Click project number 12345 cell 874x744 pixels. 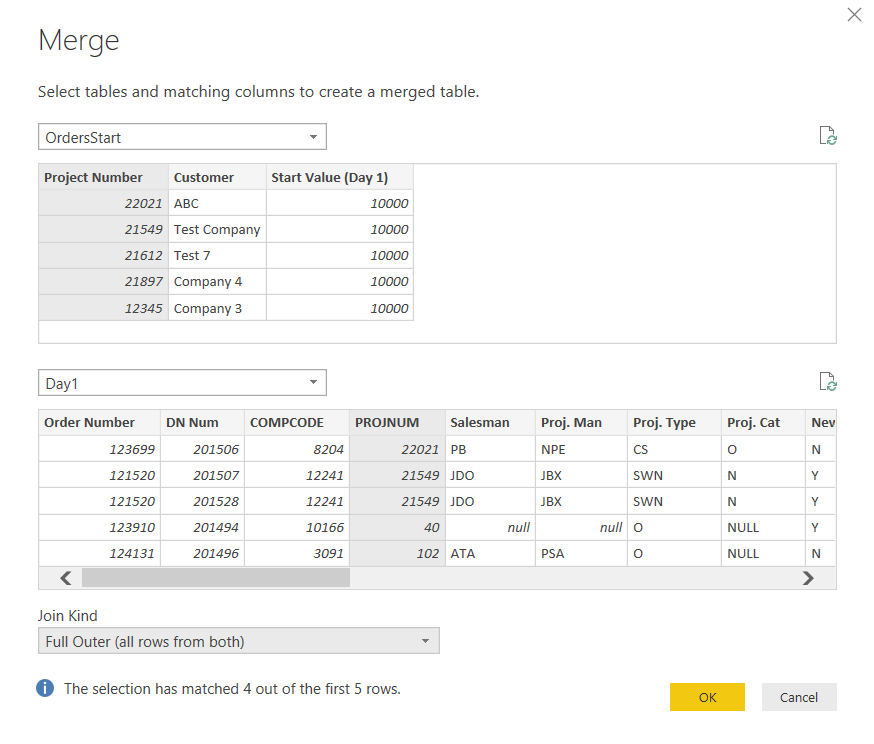click(x=104, y=308)
